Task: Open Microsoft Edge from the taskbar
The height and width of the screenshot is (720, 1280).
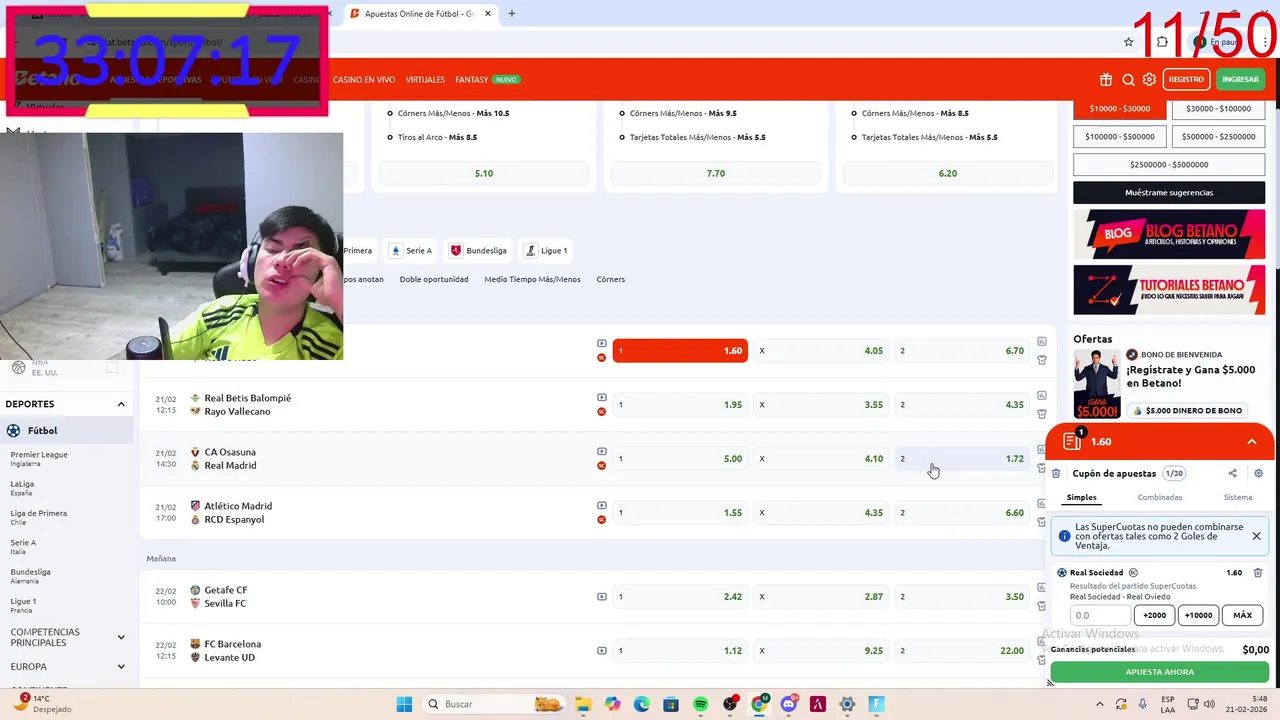Action: tap(641, 704)
